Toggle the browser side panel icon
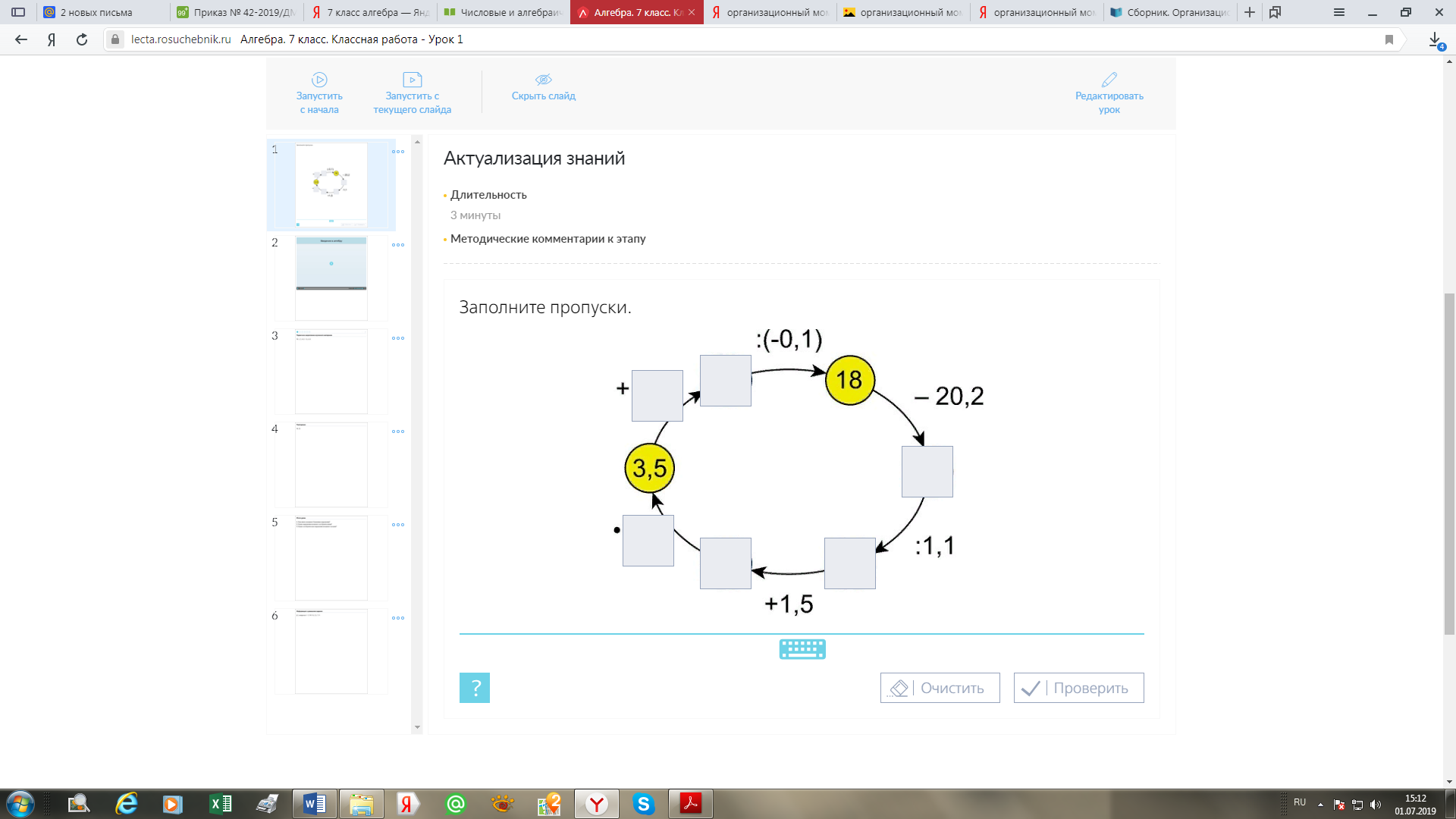Screen dimensions: 1456x819 (18, 12)
